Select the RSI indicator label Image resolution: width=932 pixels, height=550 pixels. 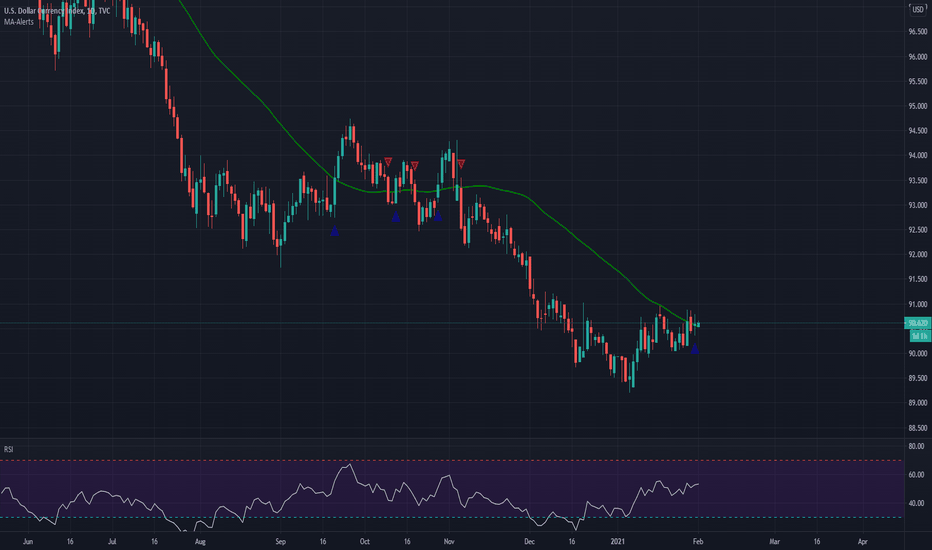tap(8, 449)
